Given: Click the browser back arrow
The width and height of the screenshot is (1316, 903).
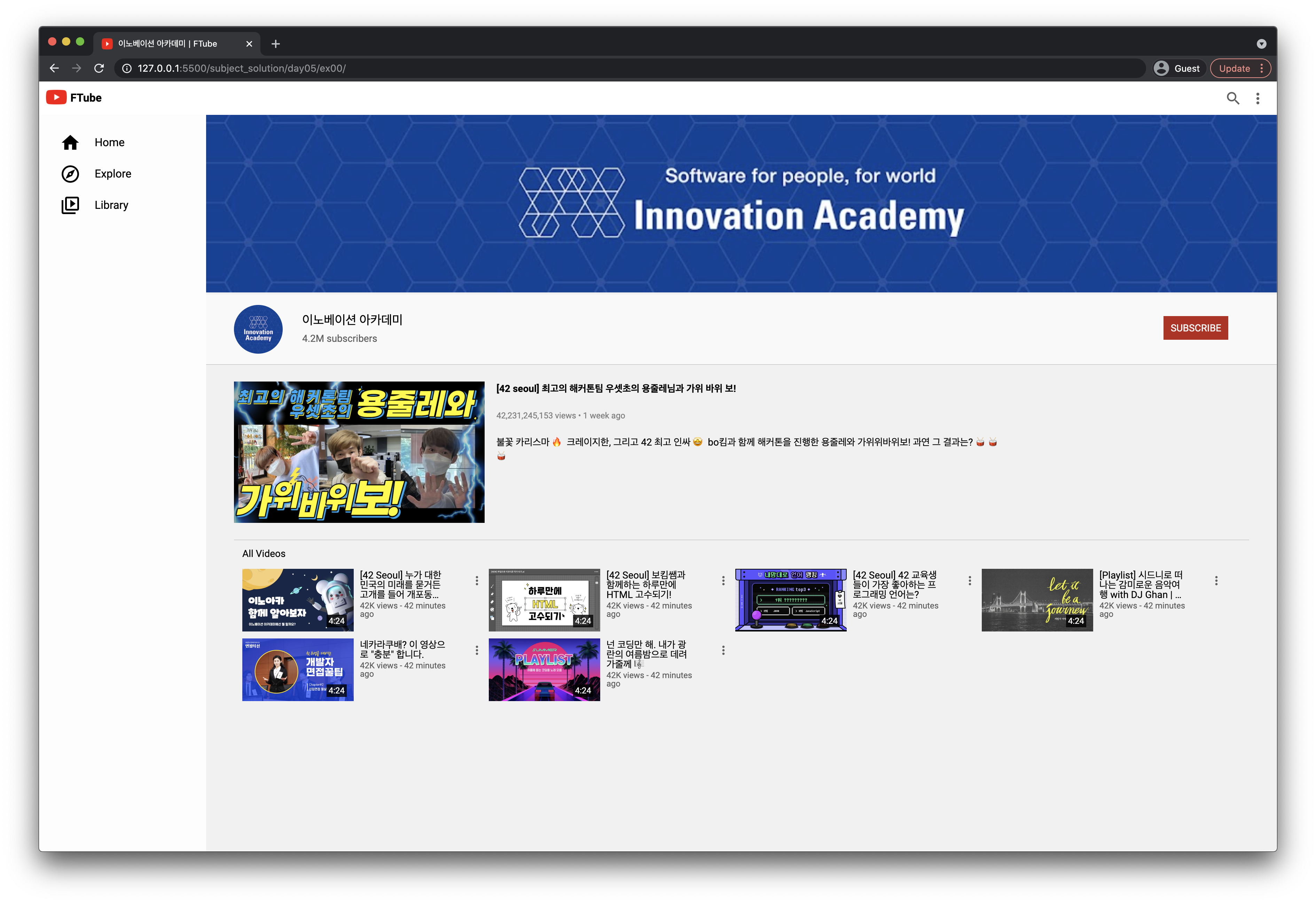Looking at the screenshot, I should (54, 68).
